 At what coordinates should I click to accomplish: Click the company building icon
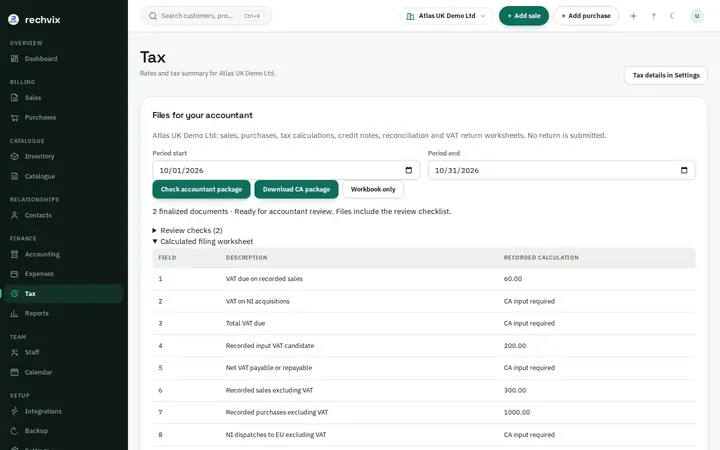pos(411,16)
